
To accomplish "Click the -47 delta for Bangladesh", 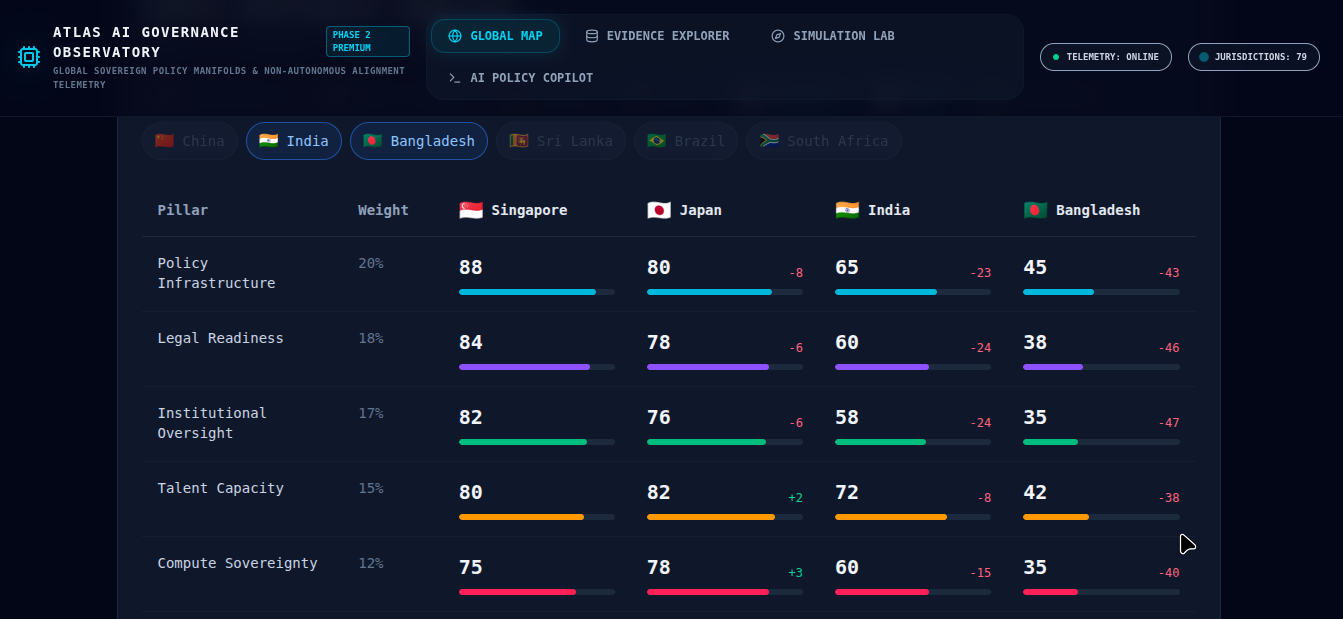I will point(1169,423).
